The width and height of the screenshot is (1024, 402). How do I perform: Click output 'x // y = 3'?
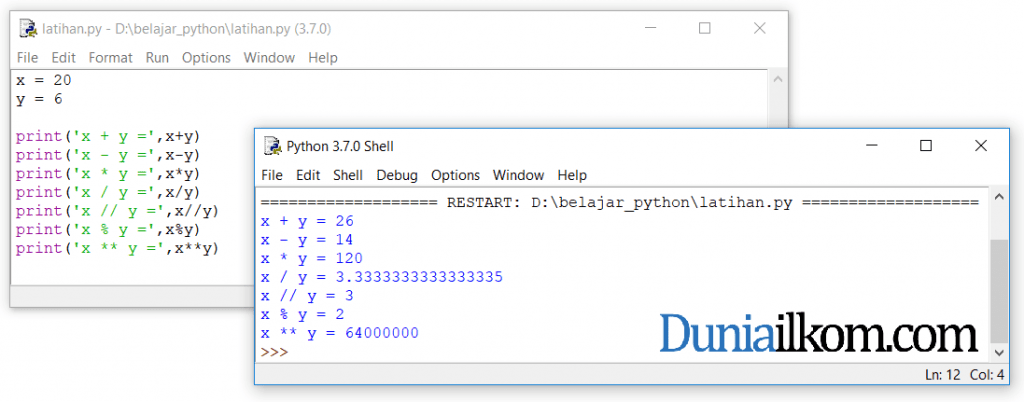tap(307, 296)
